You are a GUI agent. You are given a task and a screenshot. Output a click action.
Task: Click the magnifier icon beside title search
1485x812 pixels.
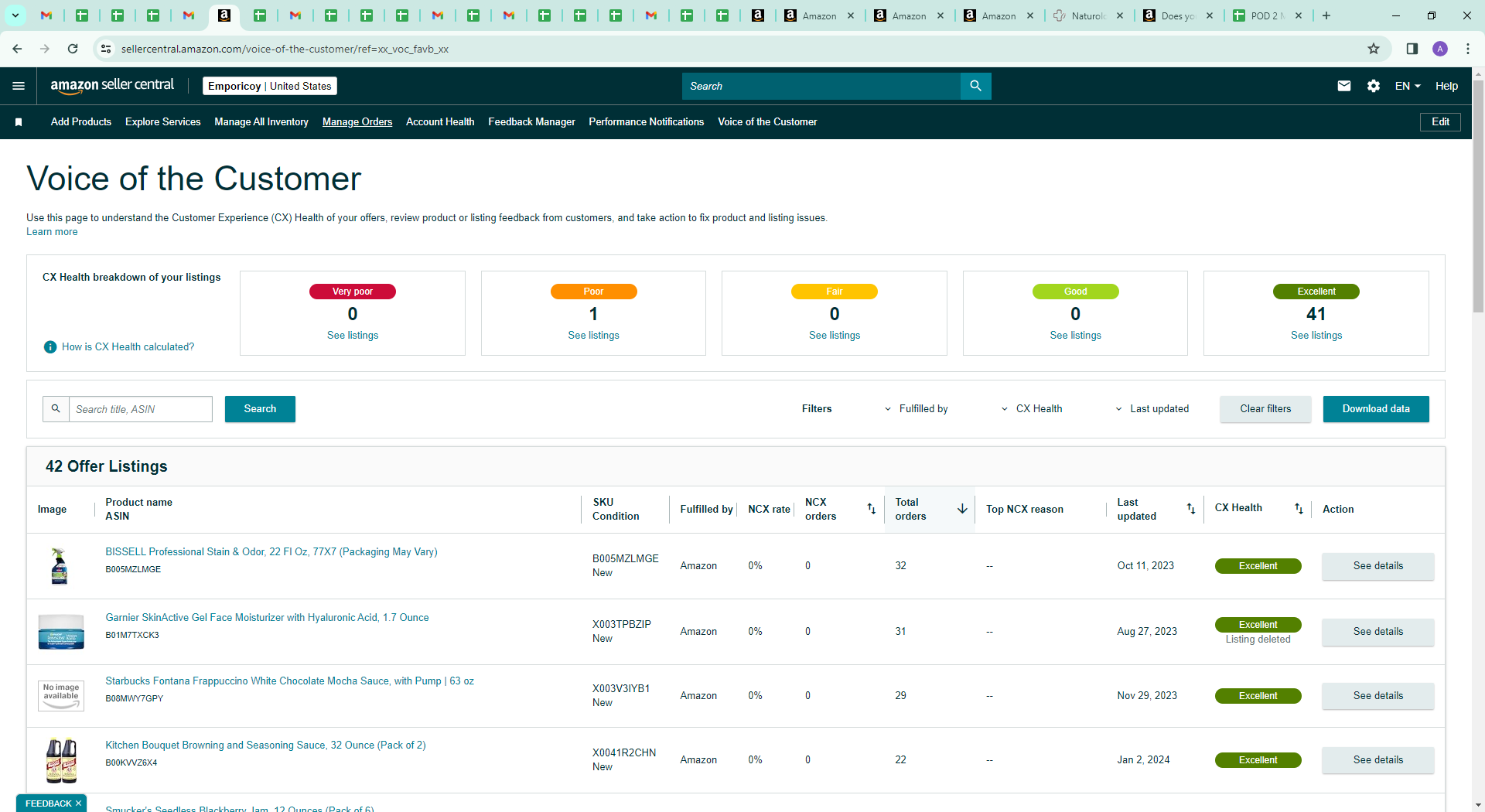click(x=56, y=409)
